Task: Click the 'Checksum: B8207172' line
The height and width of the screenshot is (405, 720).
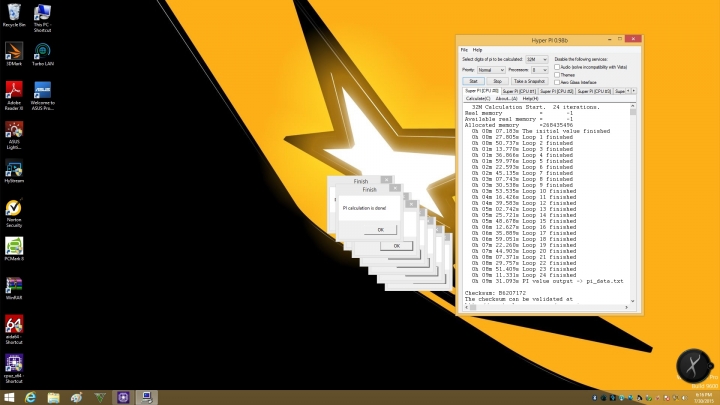Action: pos(495,293)
